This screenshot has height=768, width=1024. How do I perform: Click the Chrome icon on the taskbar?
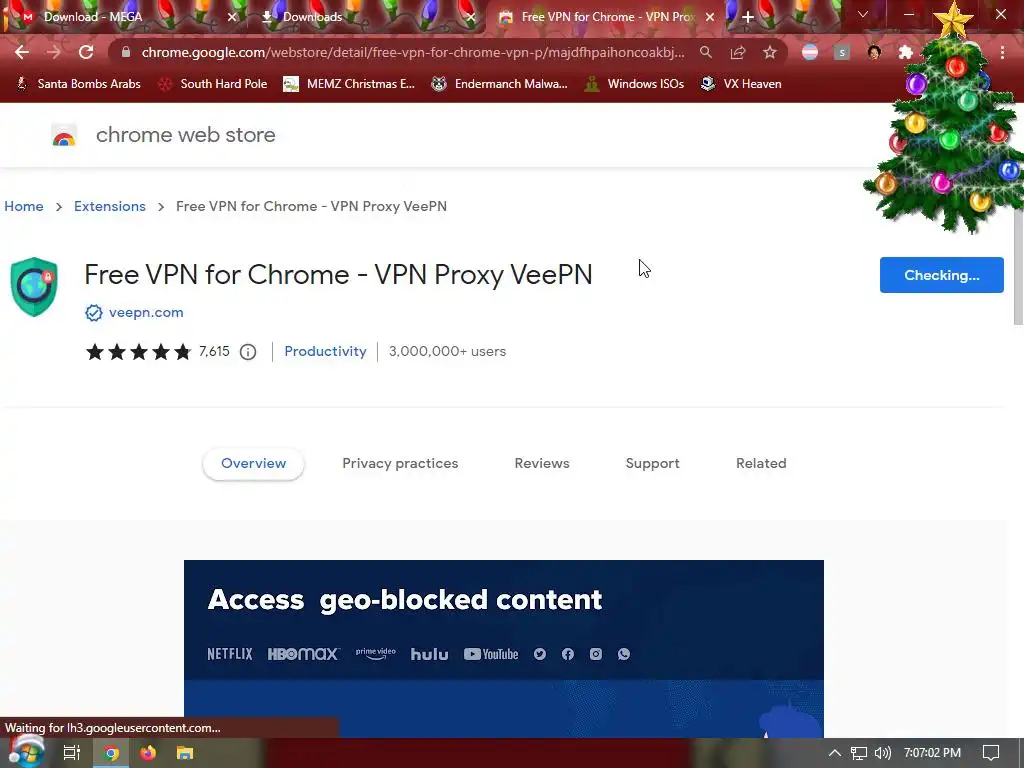[x=111, y=753]
